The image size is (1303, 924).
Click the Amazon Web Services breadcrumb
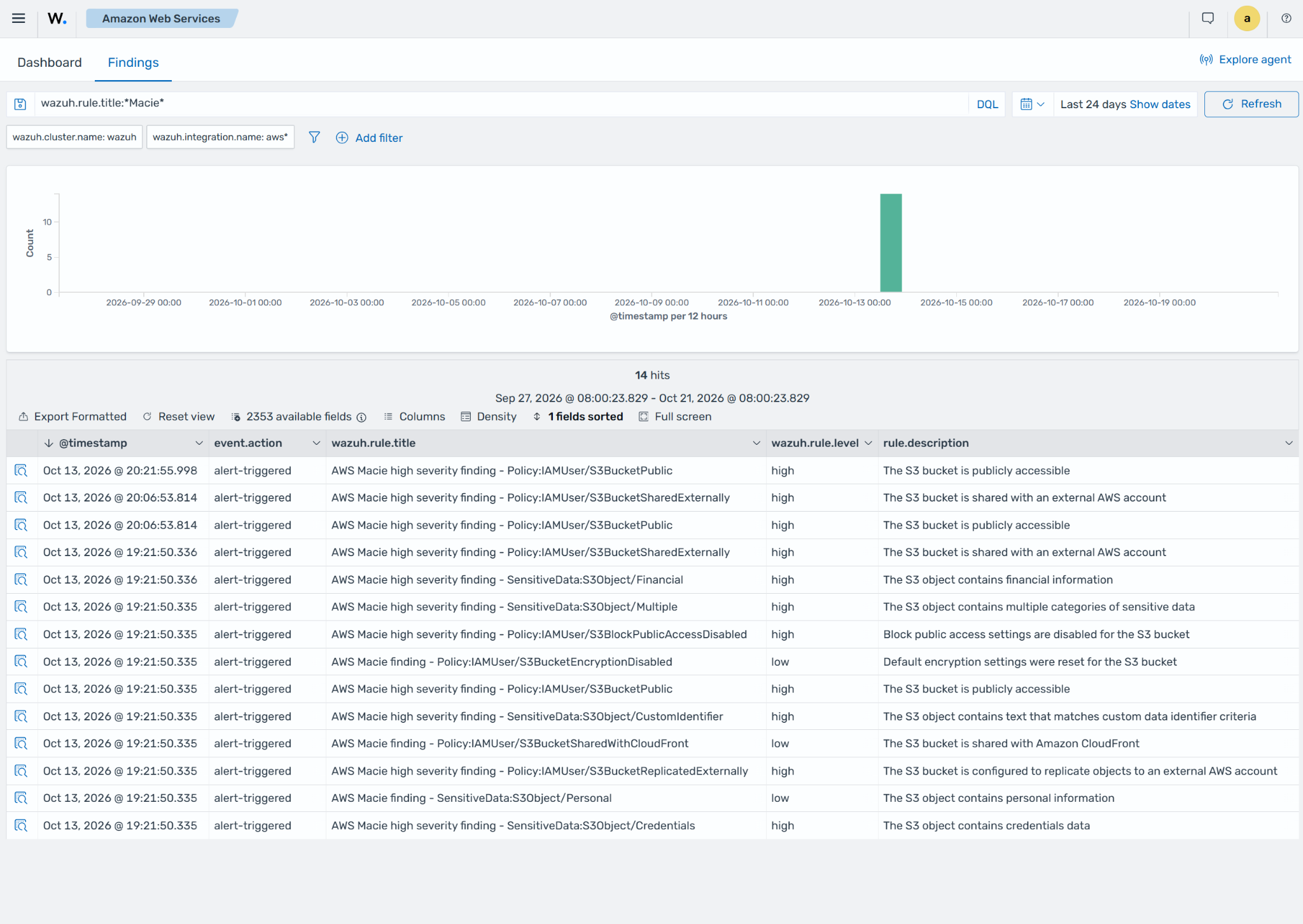click(x=161, y=18)
